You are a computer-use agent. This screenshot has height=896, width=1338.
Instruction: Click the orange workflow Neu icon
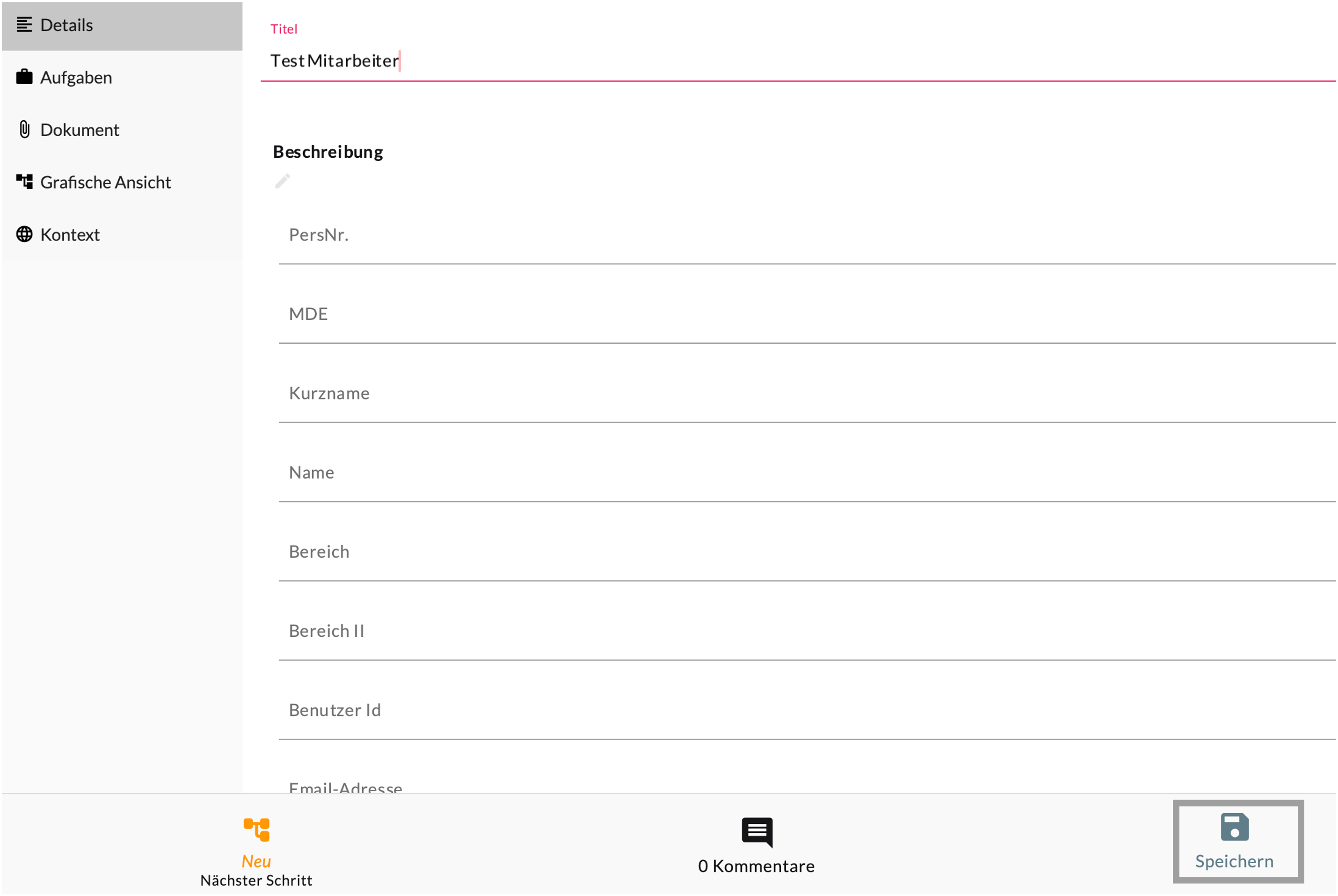pyautogui.click(x=256, y=830)
